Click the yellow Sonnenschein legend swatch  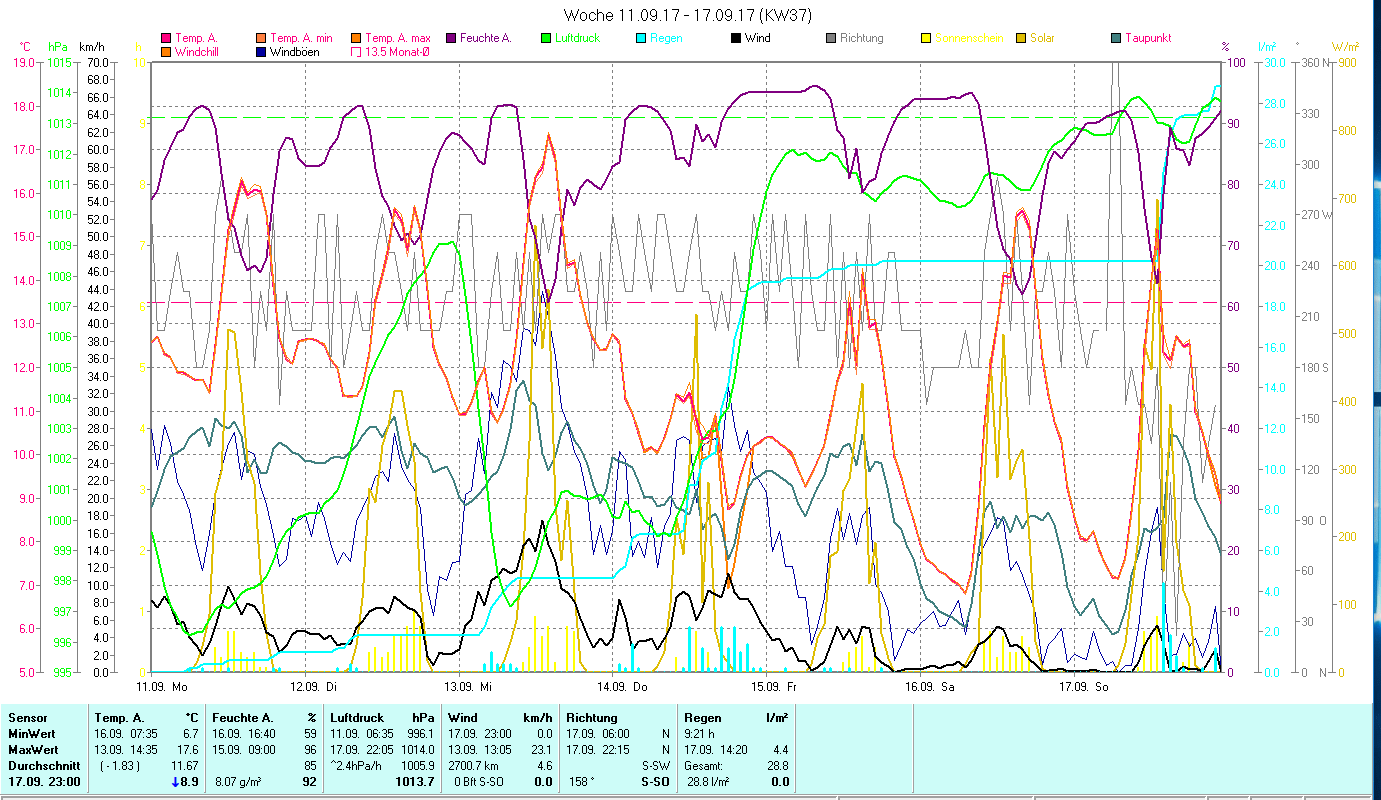pos(926,38)
